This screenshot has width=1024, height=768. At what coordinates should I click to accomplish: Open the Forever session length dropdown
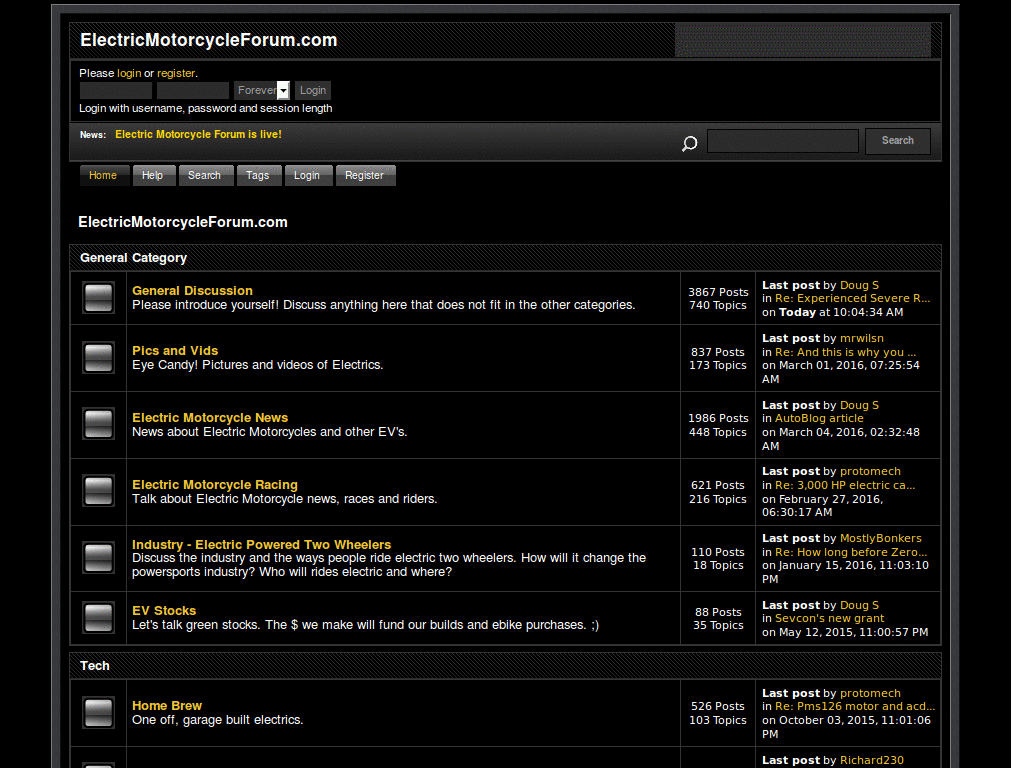pyautogui.click(x=262, y=90)
